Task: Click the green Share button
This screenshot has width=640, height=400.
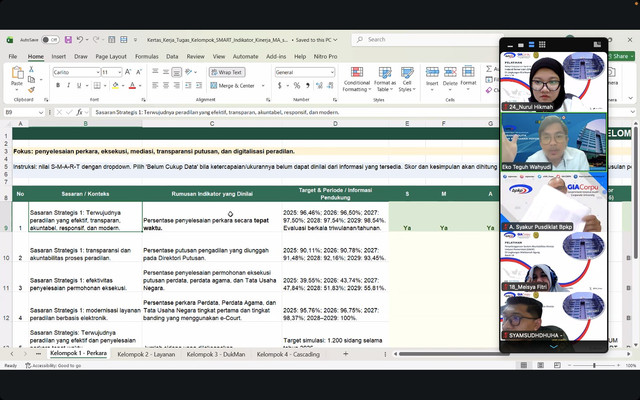Action: pyautogui.click(x=620, y=56)
